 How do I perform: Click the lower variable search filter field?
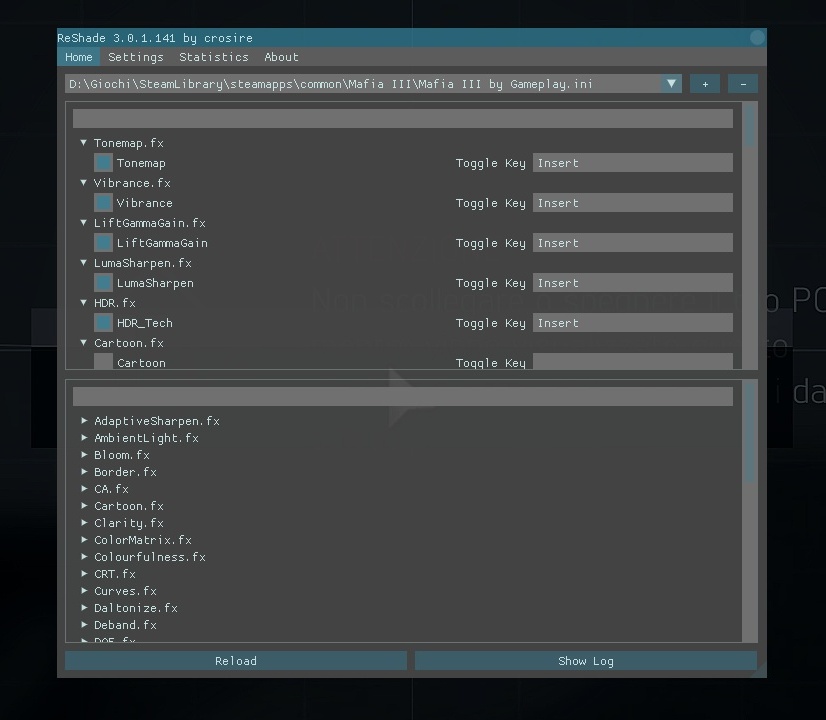(402, 397)
